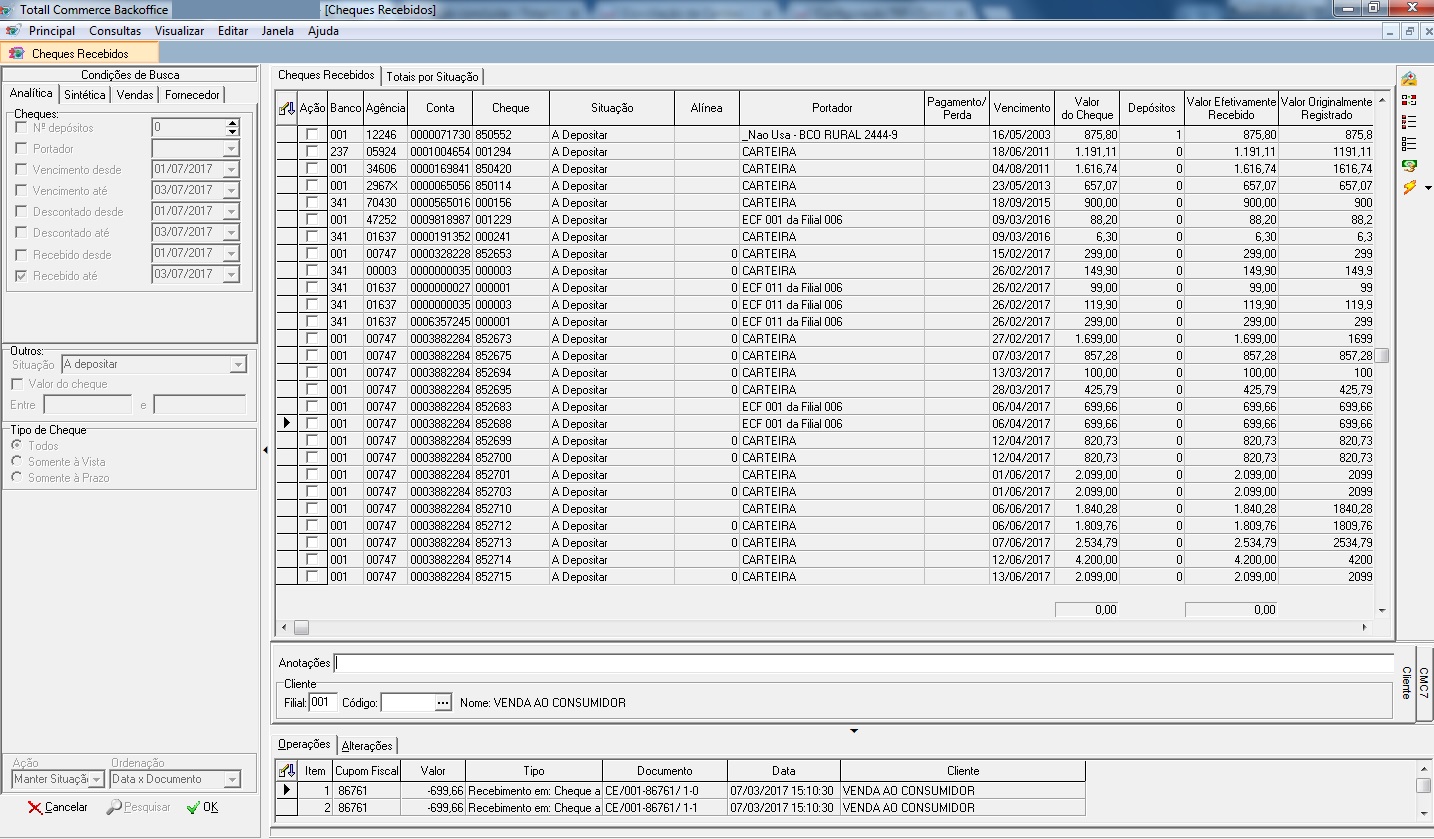
Task: Click the sort icon in the cheques grid corner
Action: [x=287, y=108]
